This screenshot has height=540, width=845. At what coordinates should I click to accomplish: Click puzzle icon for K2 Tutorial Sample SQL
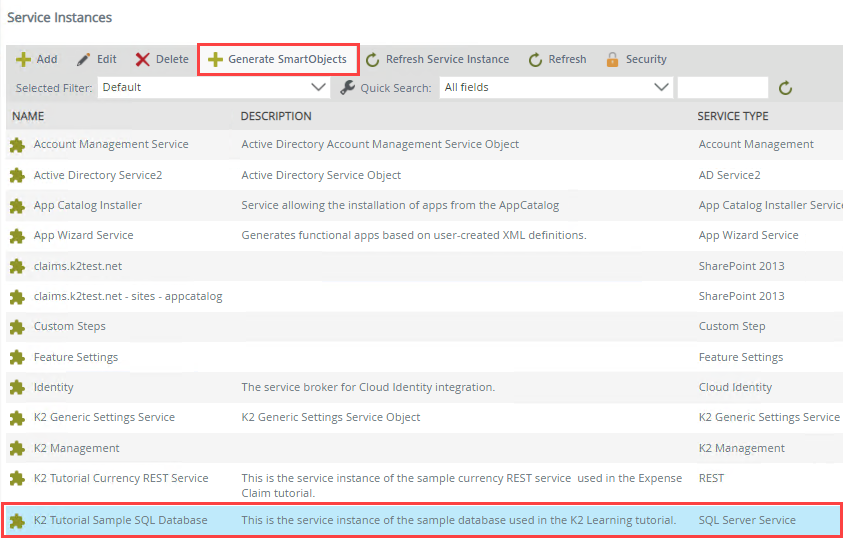pyautogui.click(x=17, y=521)
